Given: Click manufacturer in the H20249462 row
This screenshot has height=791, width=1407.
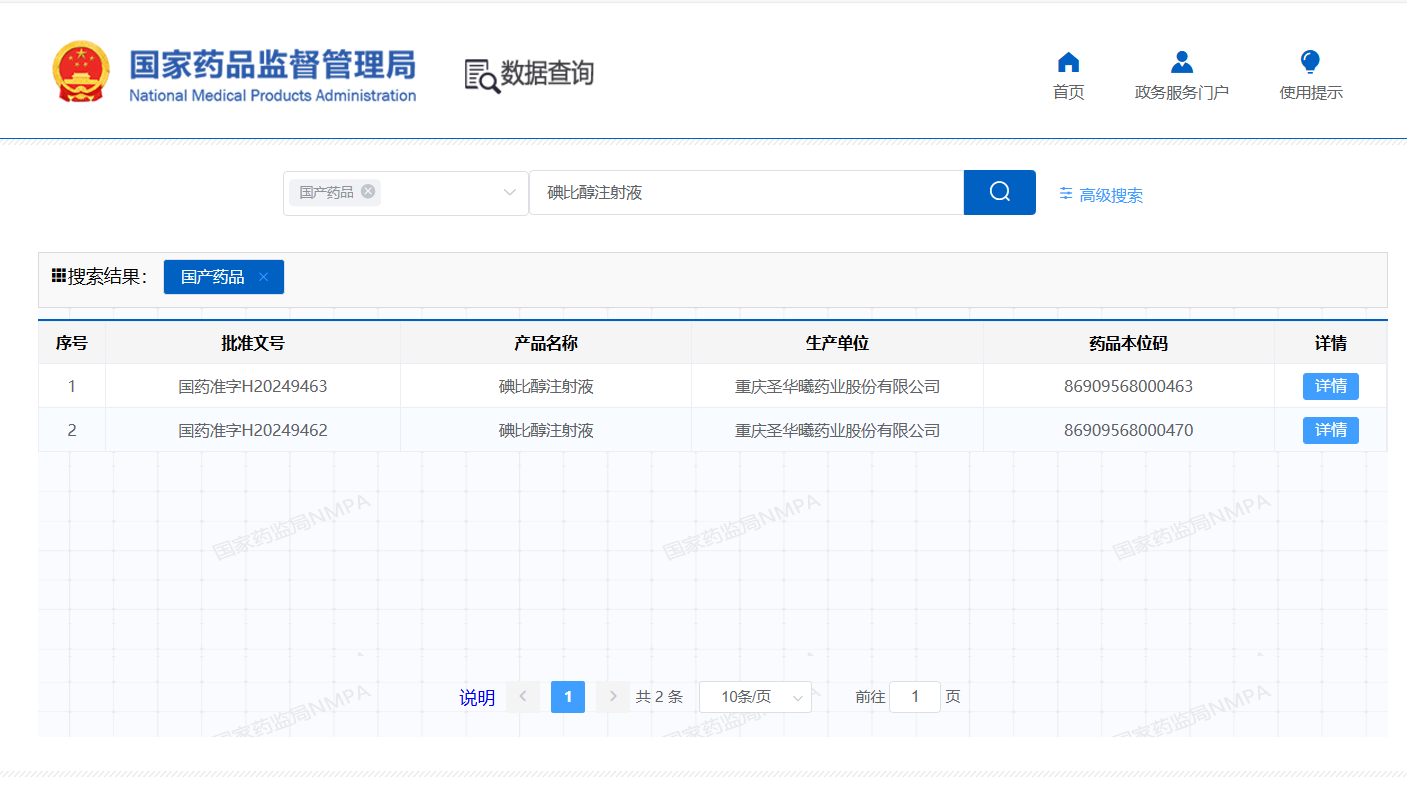Looking at the screenshot, I should (x=838, y=430).
